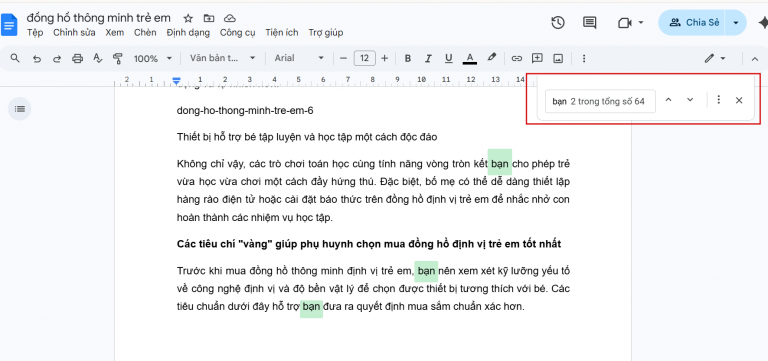Open the Chèn menu
768x361 pixels.
[145, 33]
